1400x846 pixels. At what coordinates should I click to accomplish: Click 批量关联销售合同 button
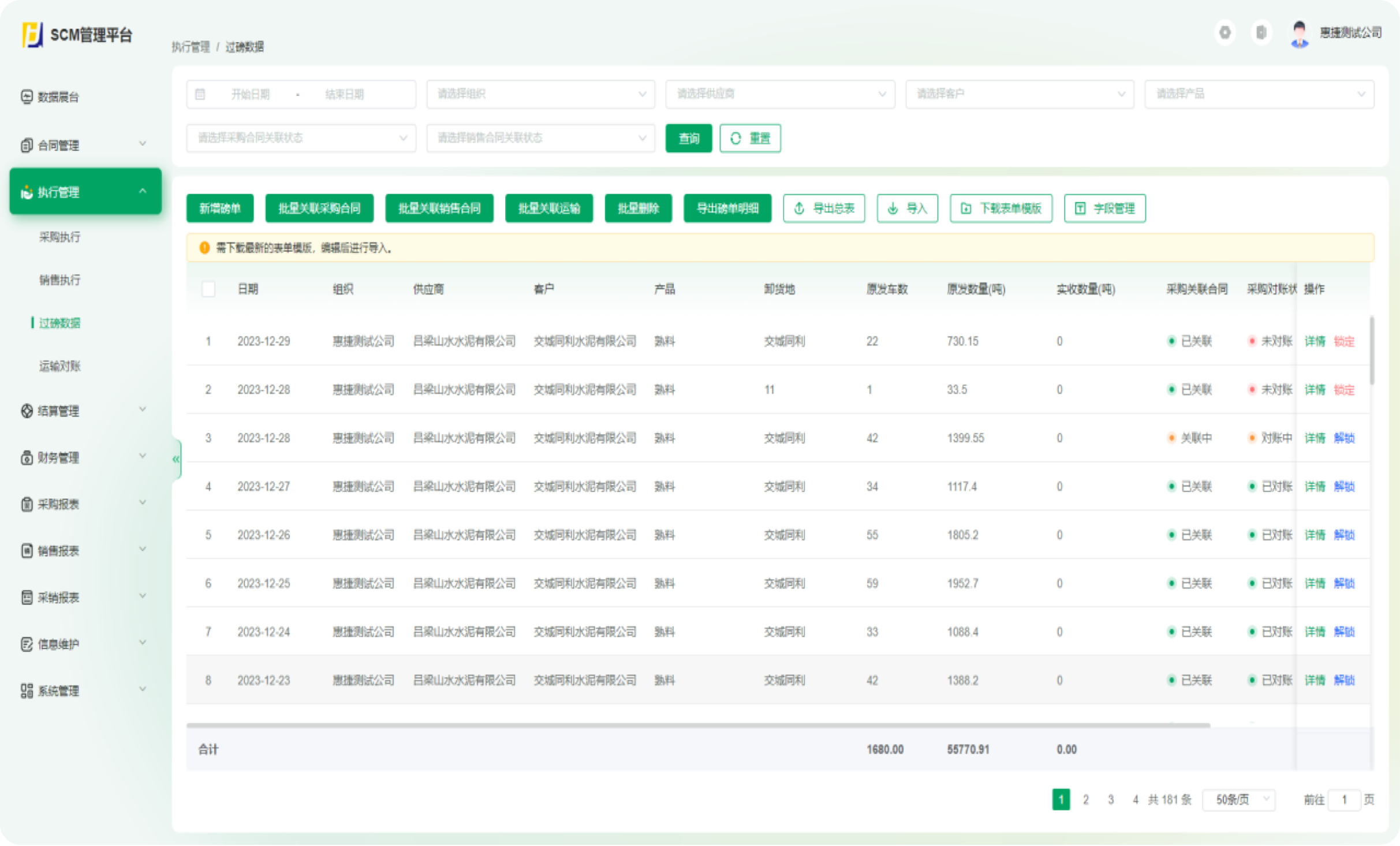tap(439, 208)
